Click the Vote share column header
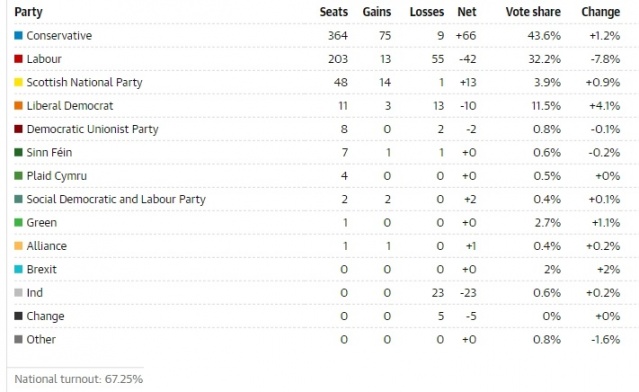Image resolution: width=639 pixels, height=392 pixels. pyautogui.click(x=533, y=12)
